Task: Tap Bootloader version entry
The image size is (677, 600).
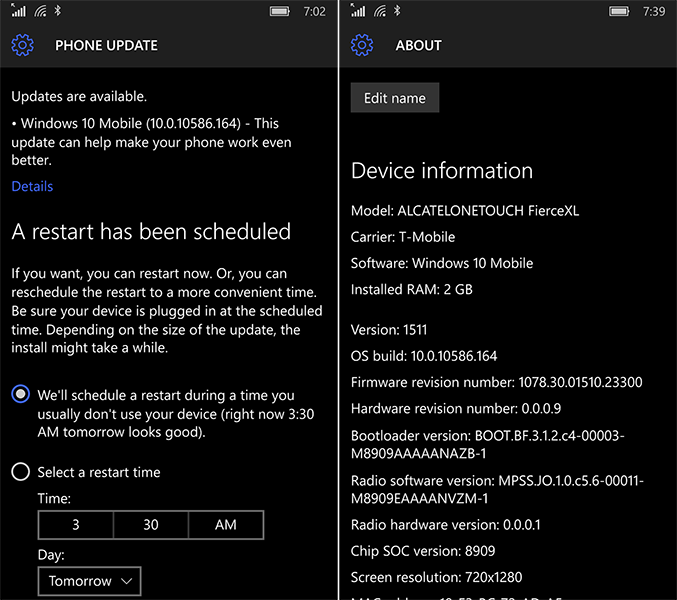Action: click(x=487, y=445)
